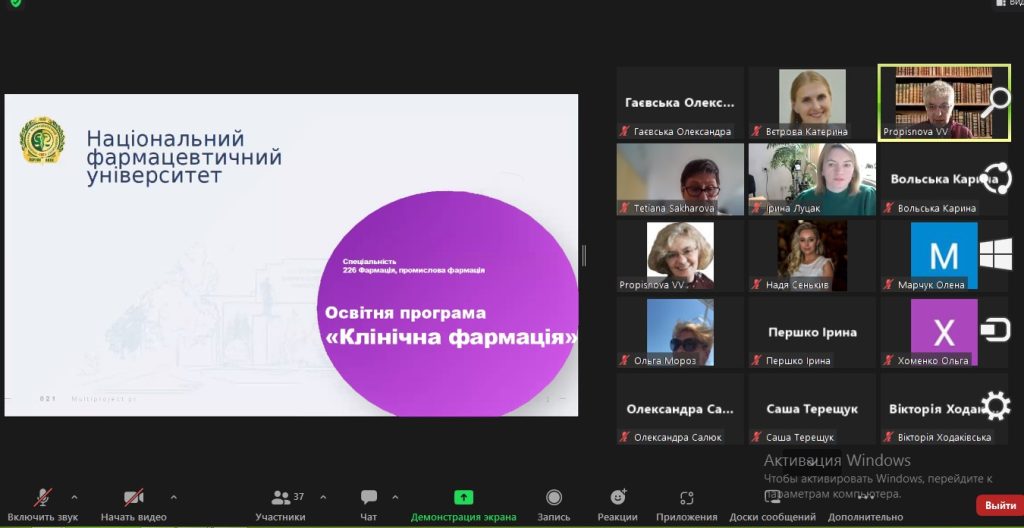
Task: Open the Приложения apps panel
Action: click(x=686, y=505)
